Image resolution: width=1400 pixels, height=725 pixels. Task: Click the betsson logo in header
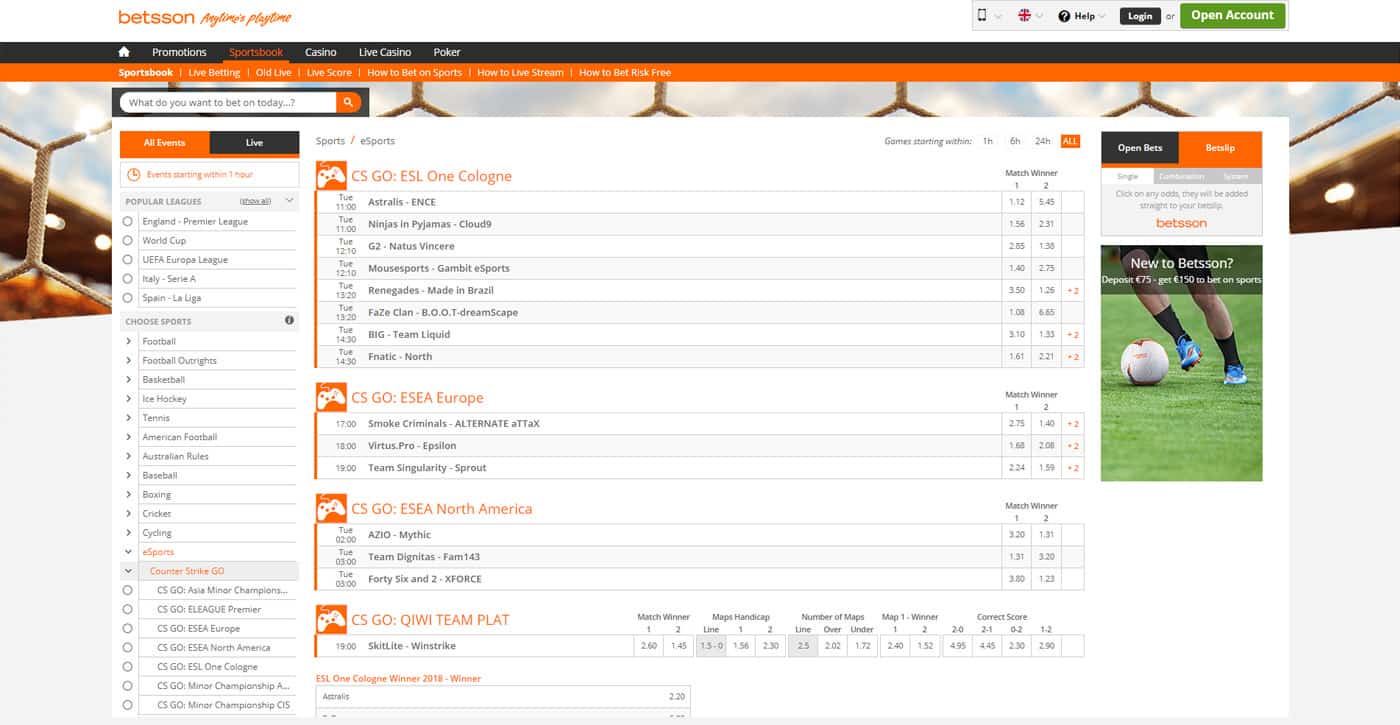[154, 17]
